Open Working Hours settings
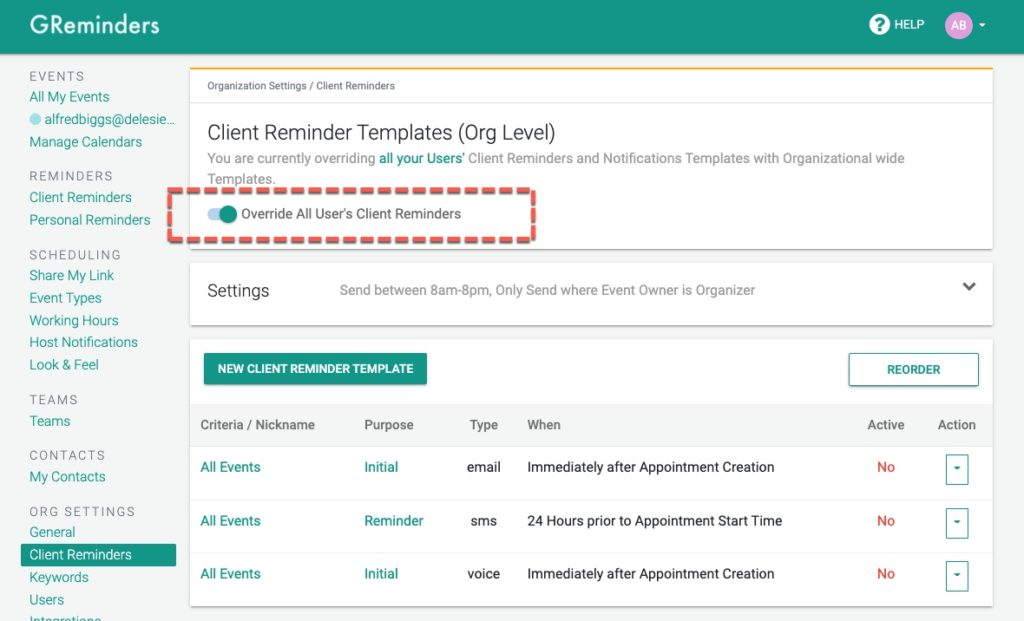Image resolution: width=1024 pixels, height=621 pixels. coord(74,321)
